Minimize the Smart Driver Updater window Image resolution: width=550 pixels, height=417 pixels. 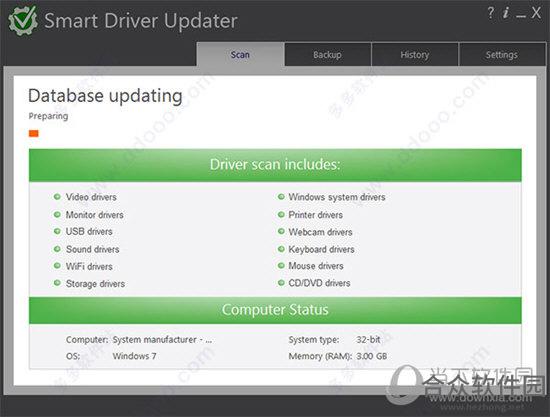coord(521,16)
